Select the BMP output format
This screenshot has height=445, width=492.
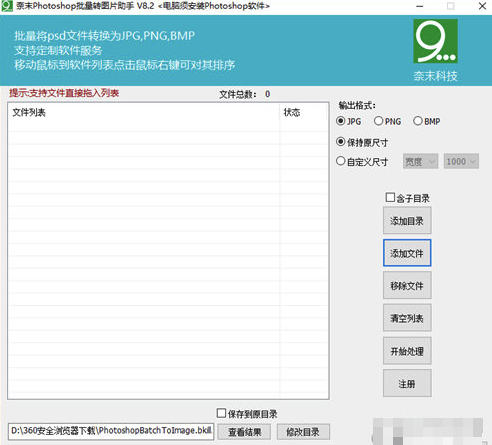(x=427, y=121)
